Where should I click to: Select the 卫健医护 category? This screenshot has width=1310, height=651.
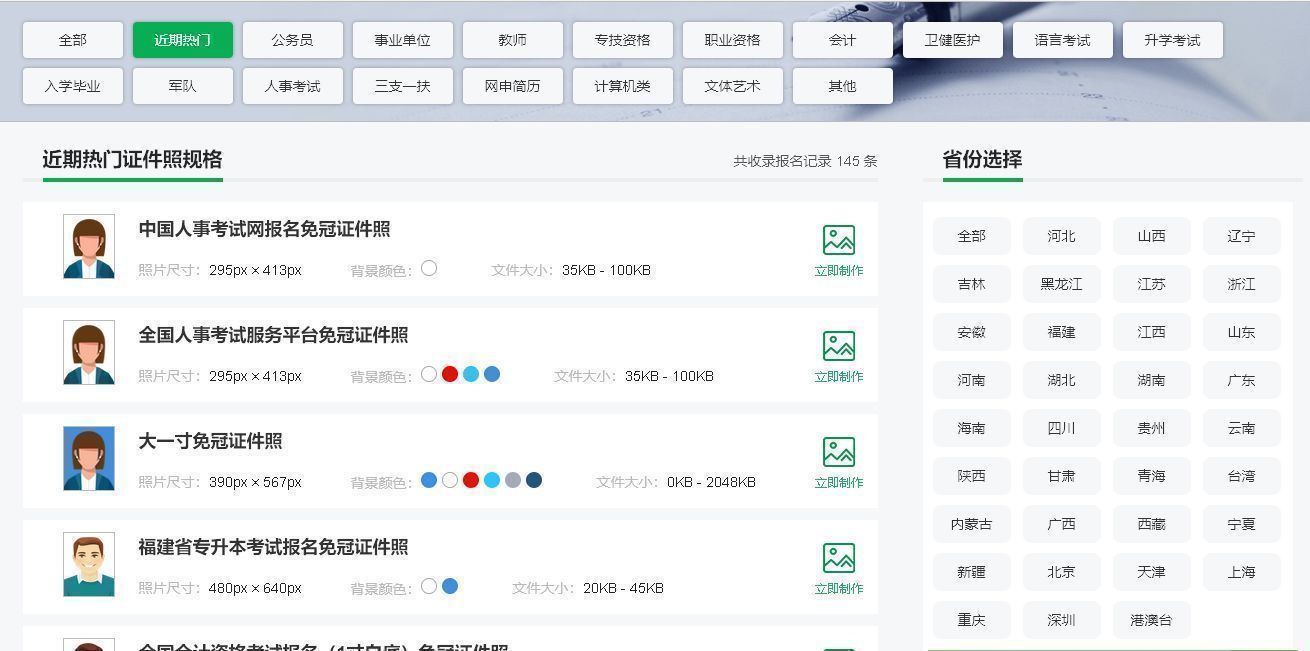[x=952, y=40]
